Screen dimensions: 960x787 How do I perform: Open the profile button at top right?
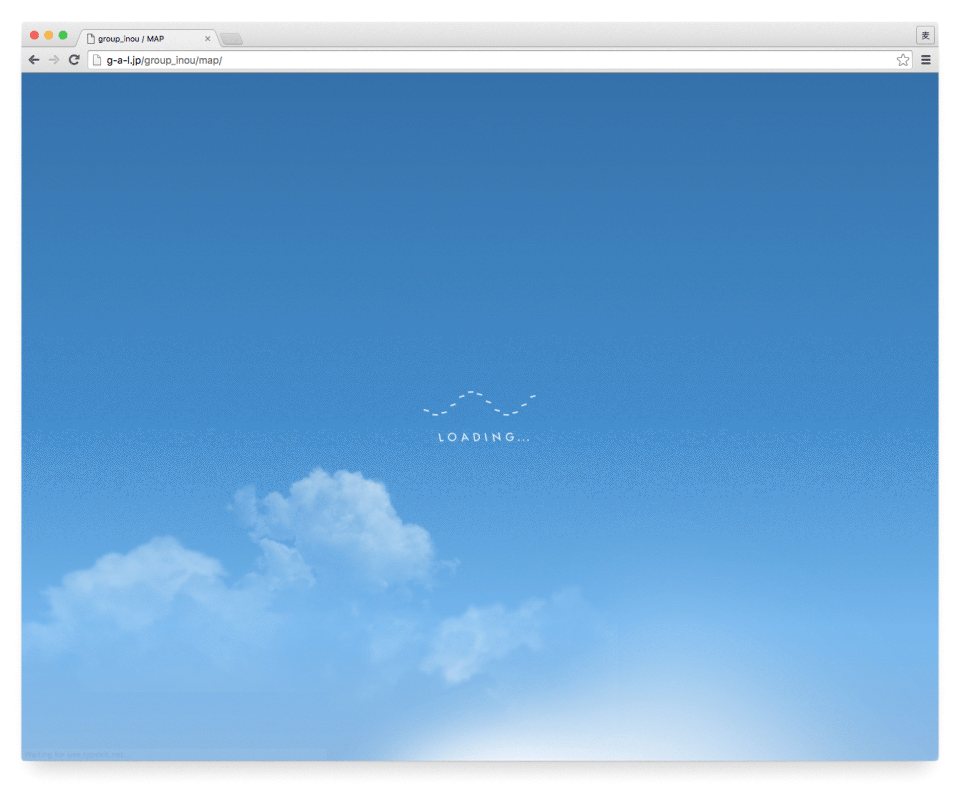tap(925, 36)
